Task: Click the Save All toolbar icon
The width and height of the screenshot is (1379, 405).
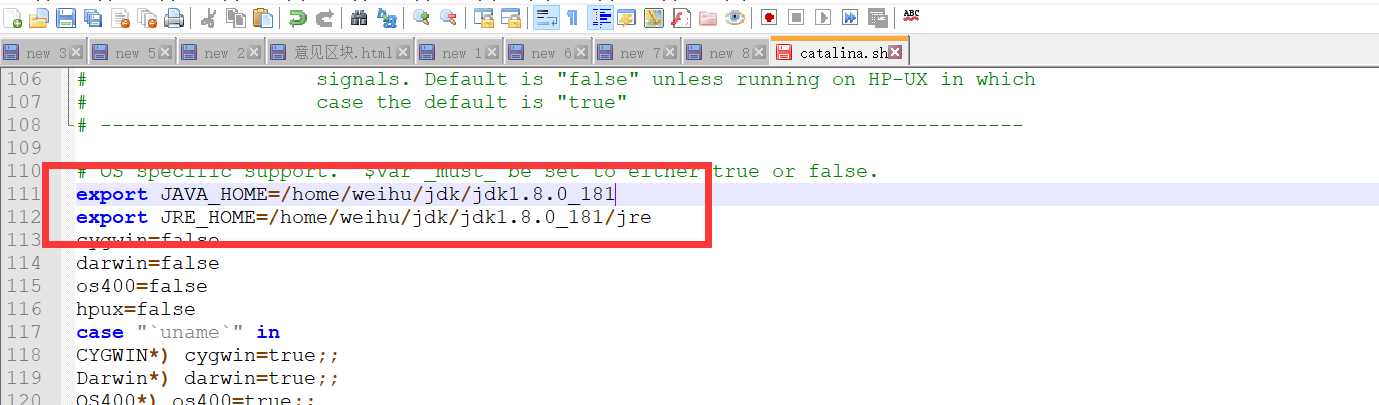Action: click(92, 18)
